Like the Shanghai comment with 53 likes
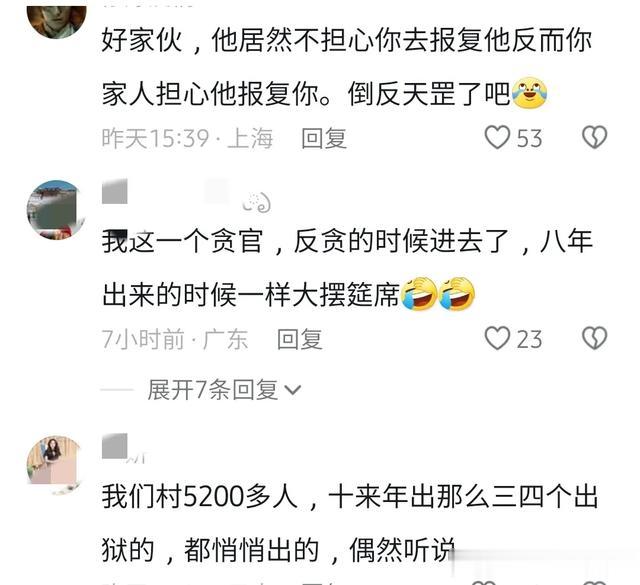The image size is (640, 585). tap(497, 137)
